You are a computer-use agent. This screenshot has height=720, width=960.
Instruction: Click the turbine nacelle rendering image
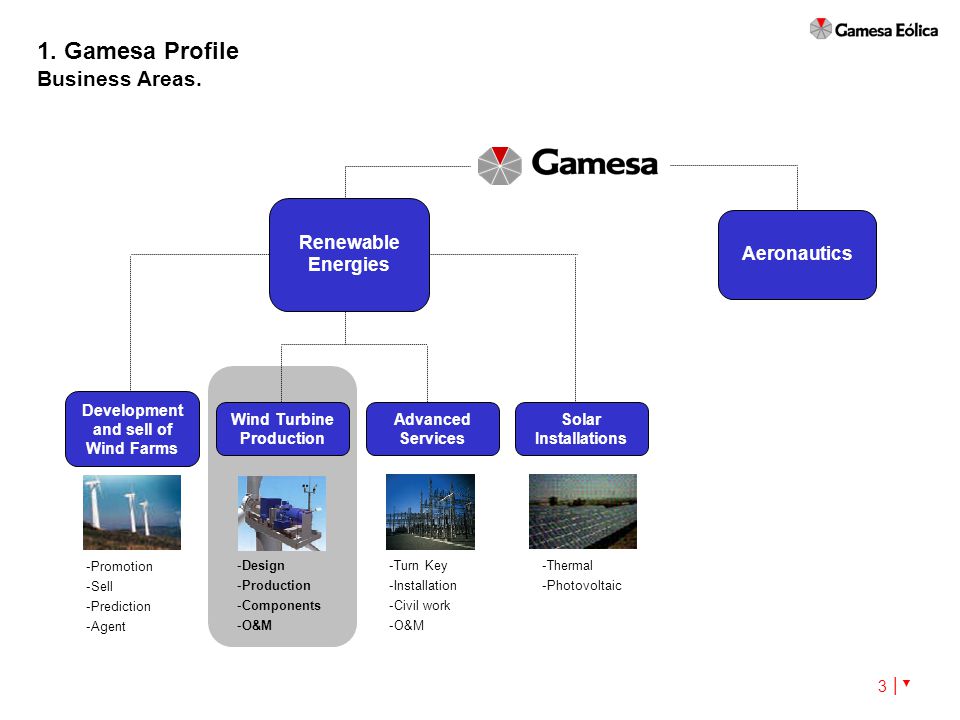(x=282, y=513)
